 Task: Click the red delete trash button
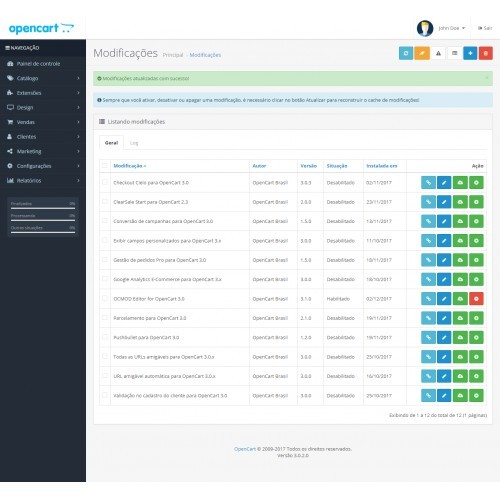(486, 53)
